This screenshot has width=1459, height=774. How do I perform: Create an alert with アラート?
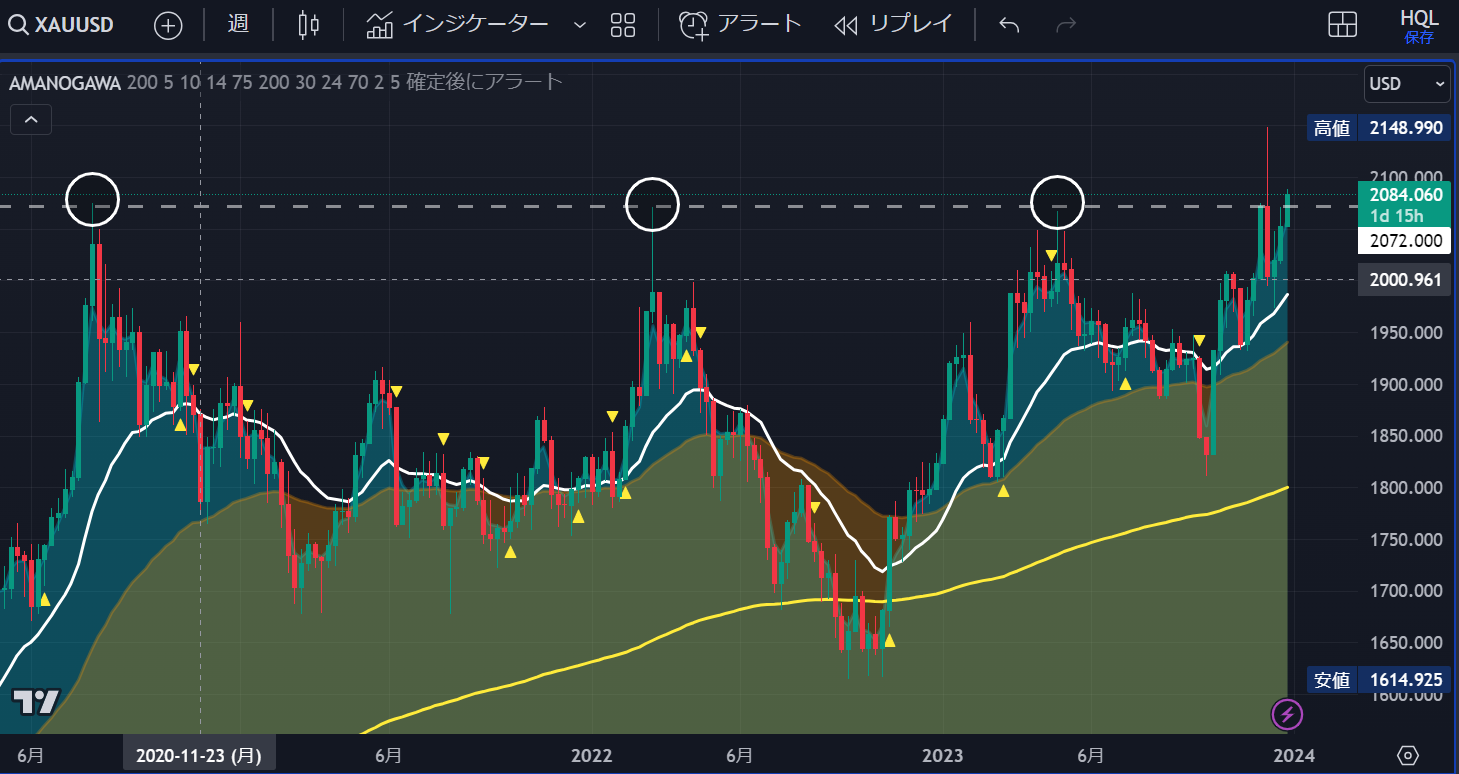[740, 24]
